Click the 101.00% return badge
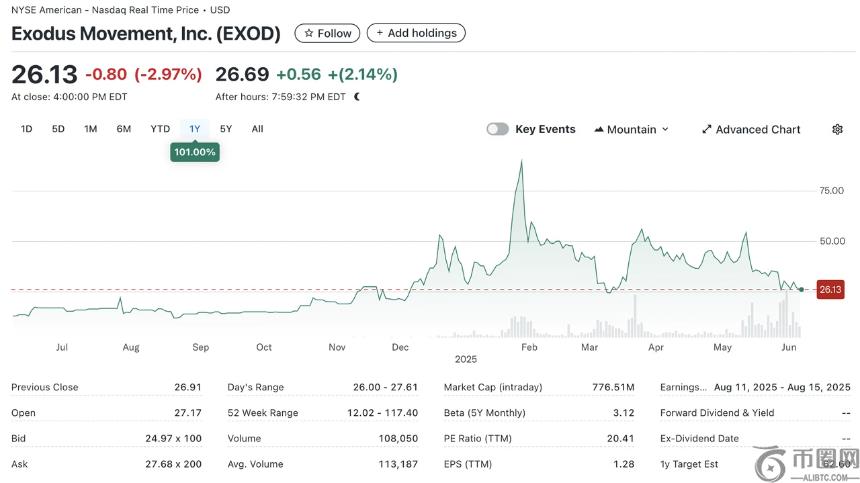 click(195, 152)
